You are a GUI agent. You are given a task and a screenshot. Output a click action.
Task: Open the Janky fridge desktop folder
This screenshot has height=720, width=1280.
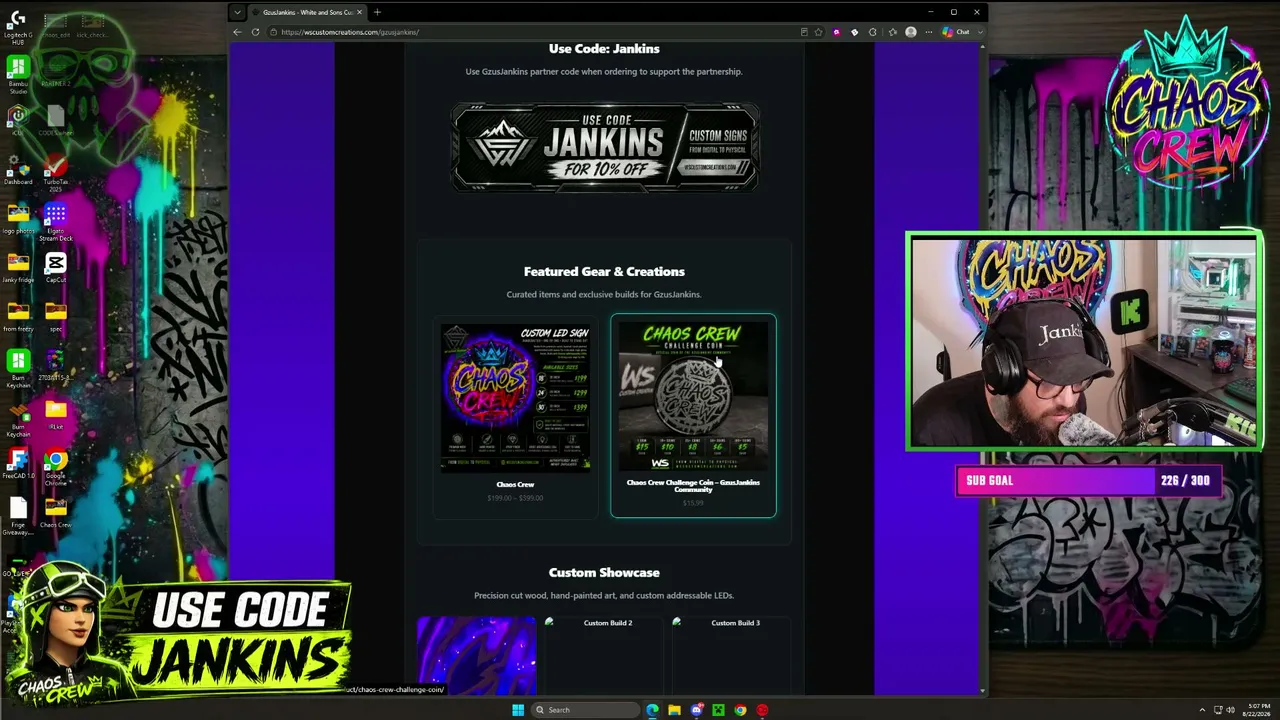click(18, 268)
